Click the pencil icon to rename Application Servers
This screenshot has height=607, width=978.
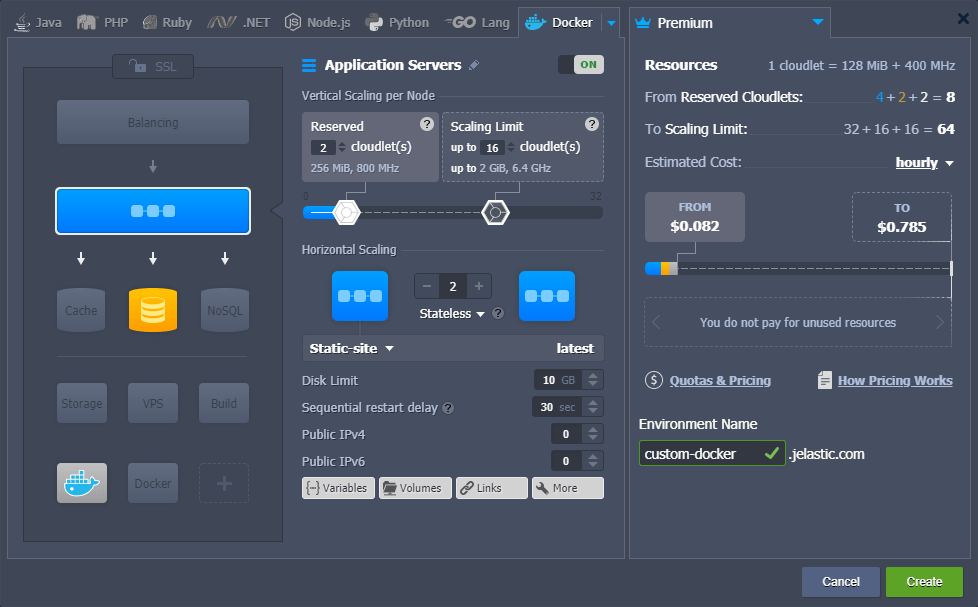pyautogui.click(x=473, y=64)
